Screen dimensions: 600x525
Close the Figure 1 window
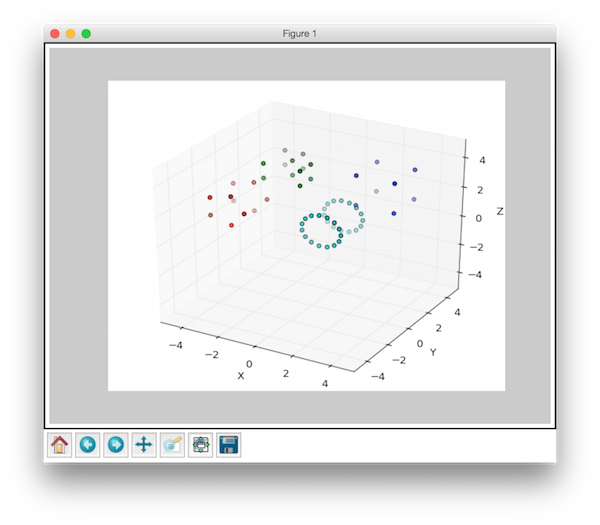click(x=54, y=33)
